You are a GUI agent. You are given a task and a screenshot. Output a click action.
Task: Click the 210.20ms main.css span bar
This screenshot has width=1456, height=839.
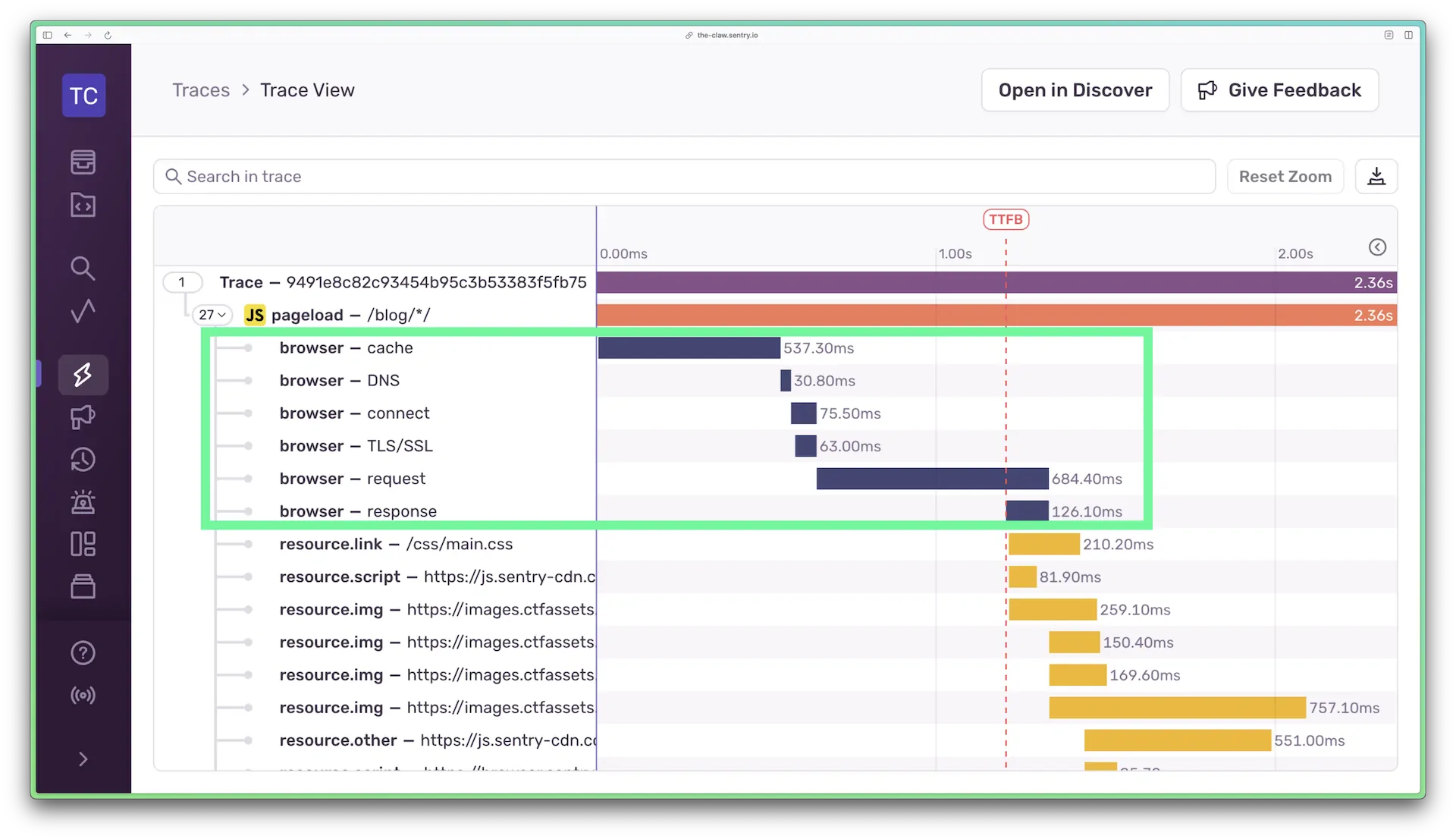(1044, 544)
